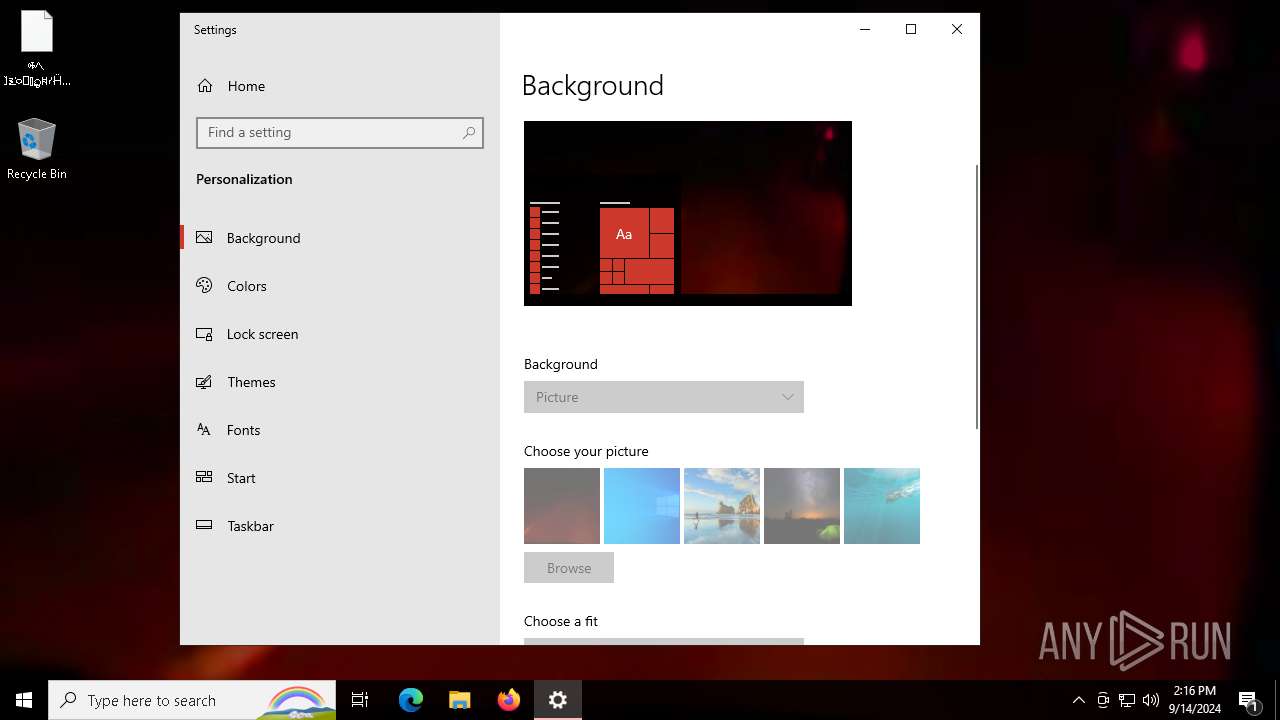
Task: Go to the Themes page
Action: [251, 382]
